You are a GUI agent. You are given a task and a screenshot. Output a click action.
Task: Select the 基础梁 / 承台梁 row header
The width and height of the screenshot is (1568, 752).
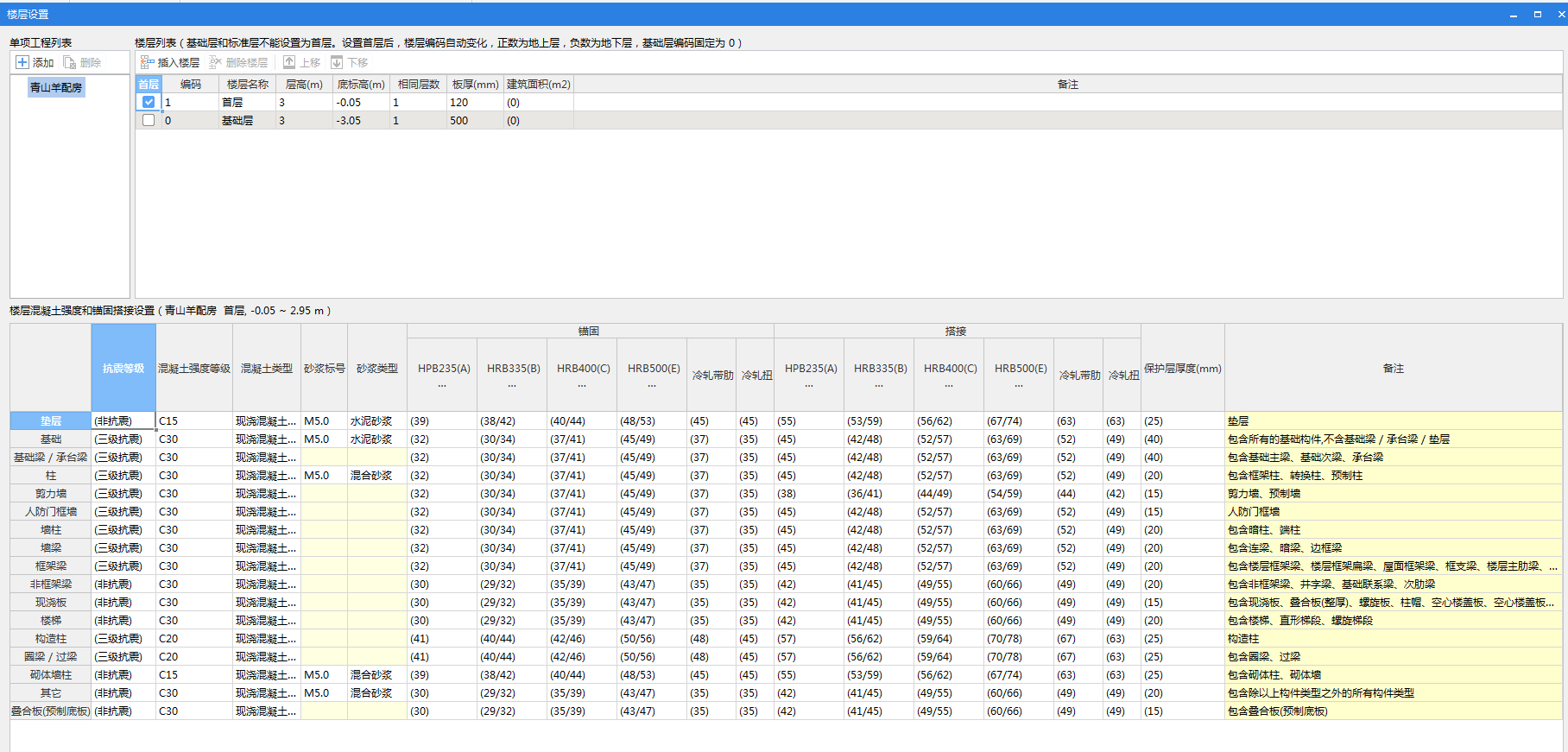(51, 457)
